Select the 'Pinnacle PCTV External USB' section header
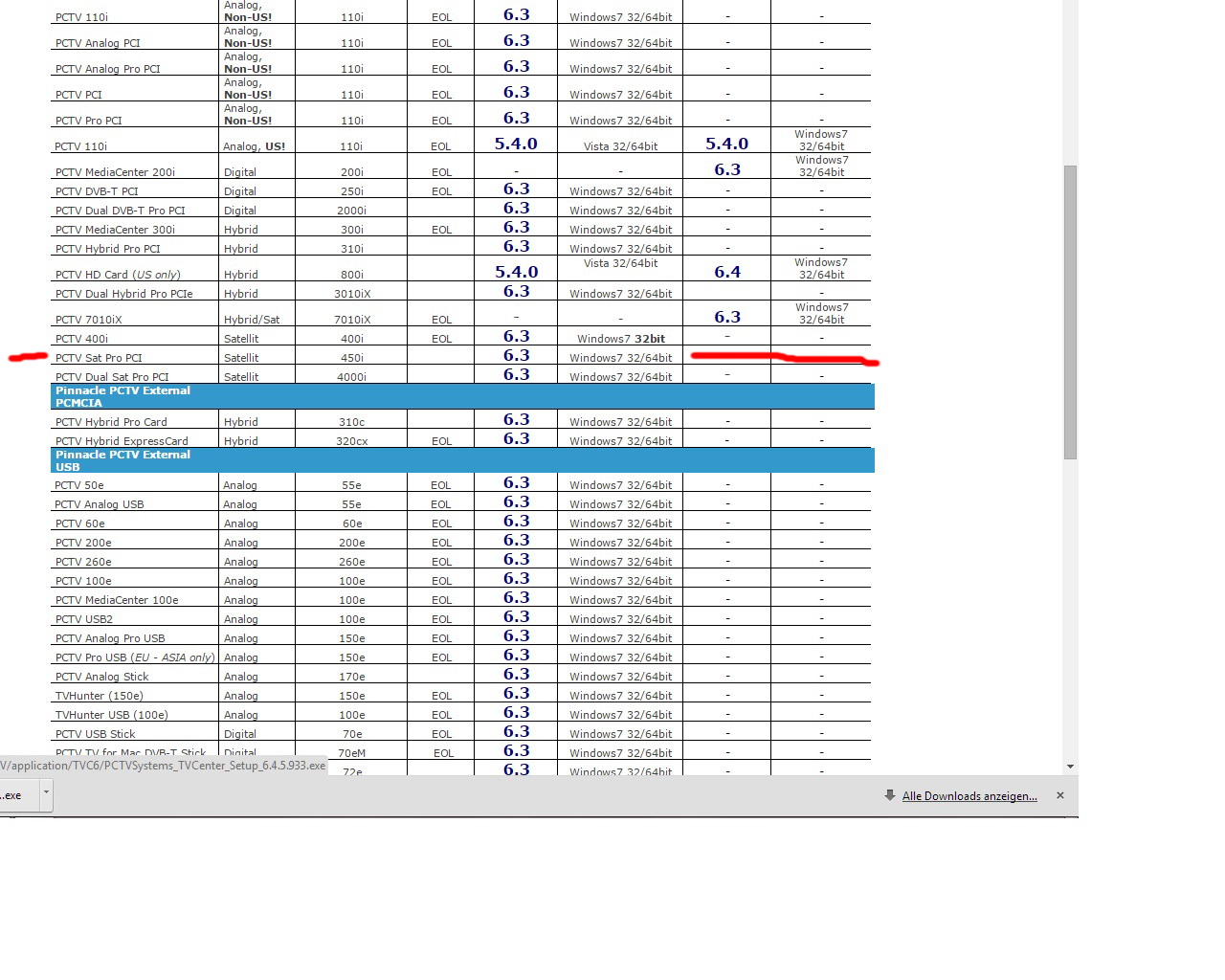 point(462,460)
